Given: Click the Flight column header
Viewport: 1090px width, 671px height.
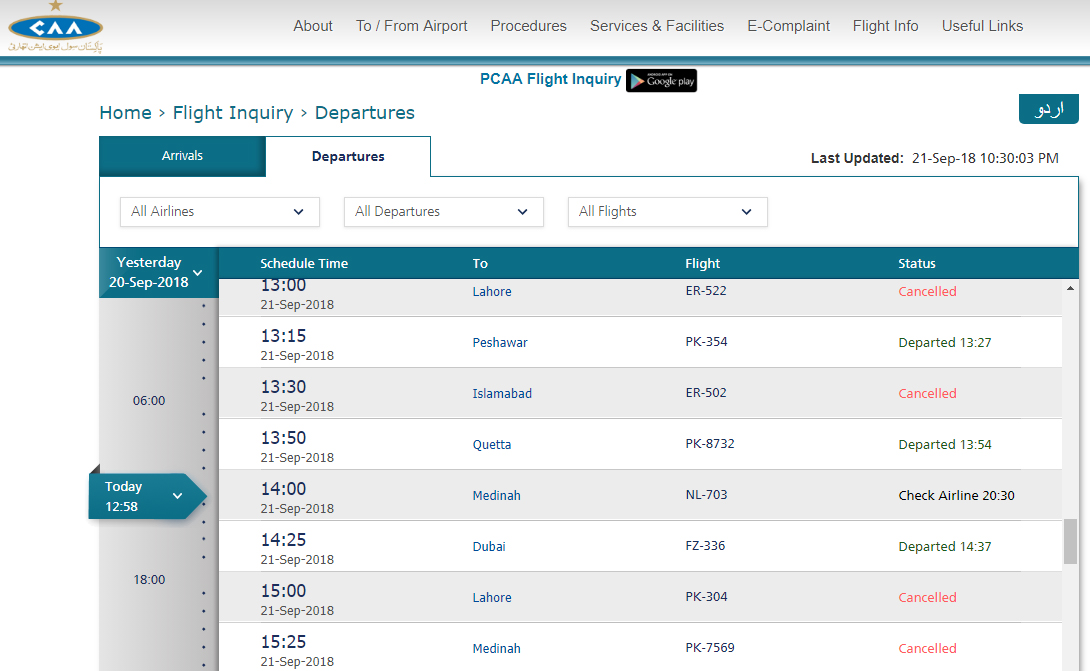Looking at the screenshot, I should click(x=702, y=264).
